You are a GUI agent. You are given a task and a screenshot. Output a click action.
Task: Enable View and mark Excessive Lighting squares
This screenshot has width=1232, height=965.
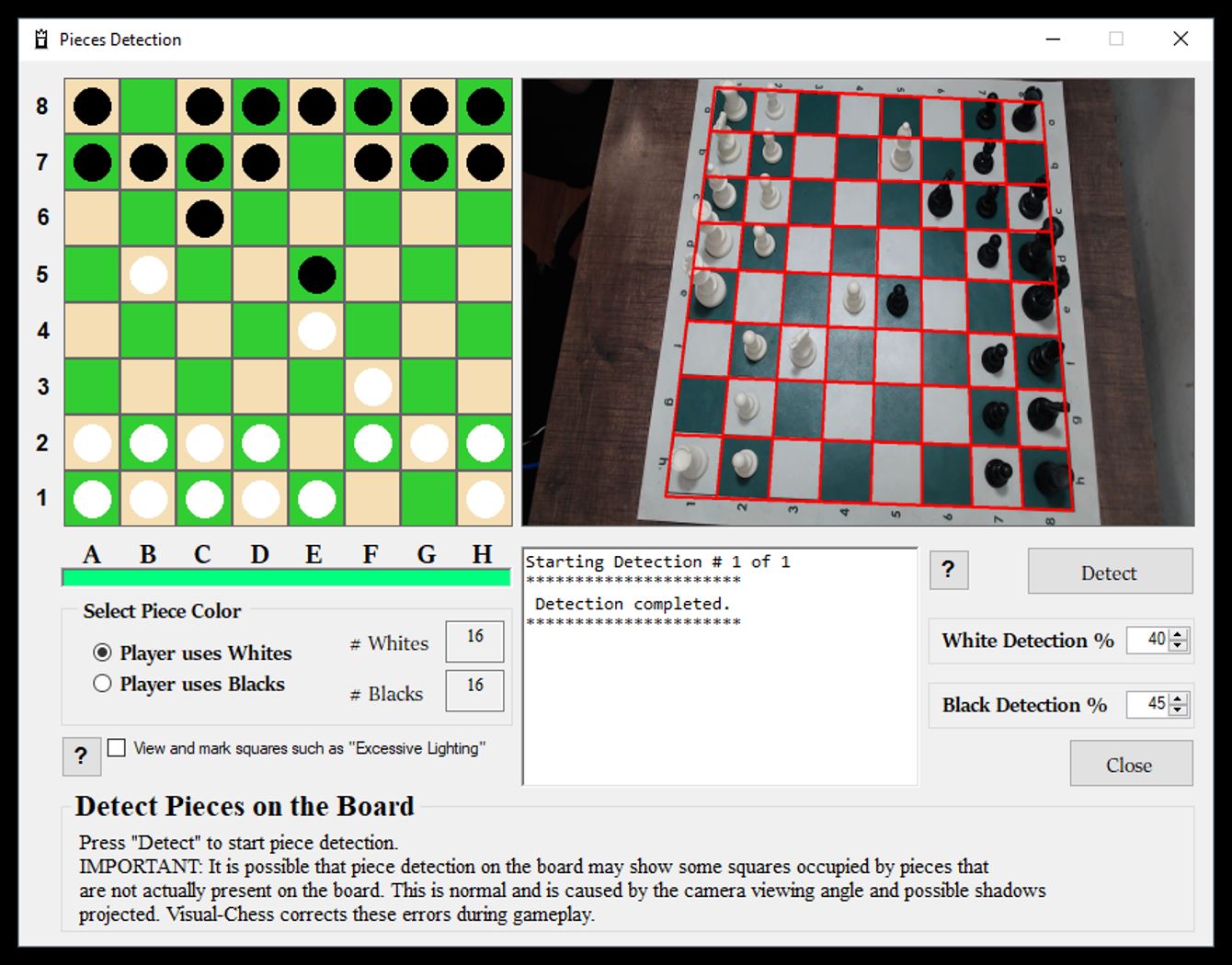(x=117, y=747)
